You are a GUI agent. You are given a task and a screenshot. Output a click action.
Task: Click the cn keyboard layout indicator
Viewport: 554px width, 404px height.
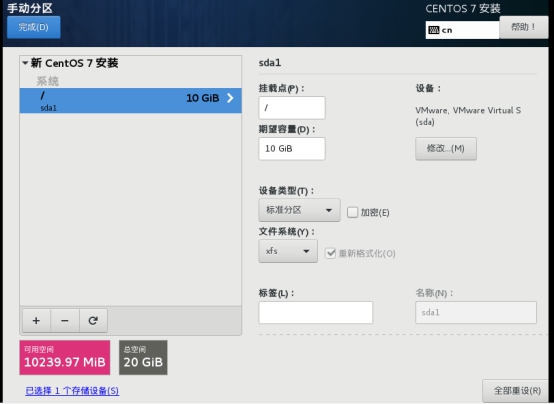462,30
